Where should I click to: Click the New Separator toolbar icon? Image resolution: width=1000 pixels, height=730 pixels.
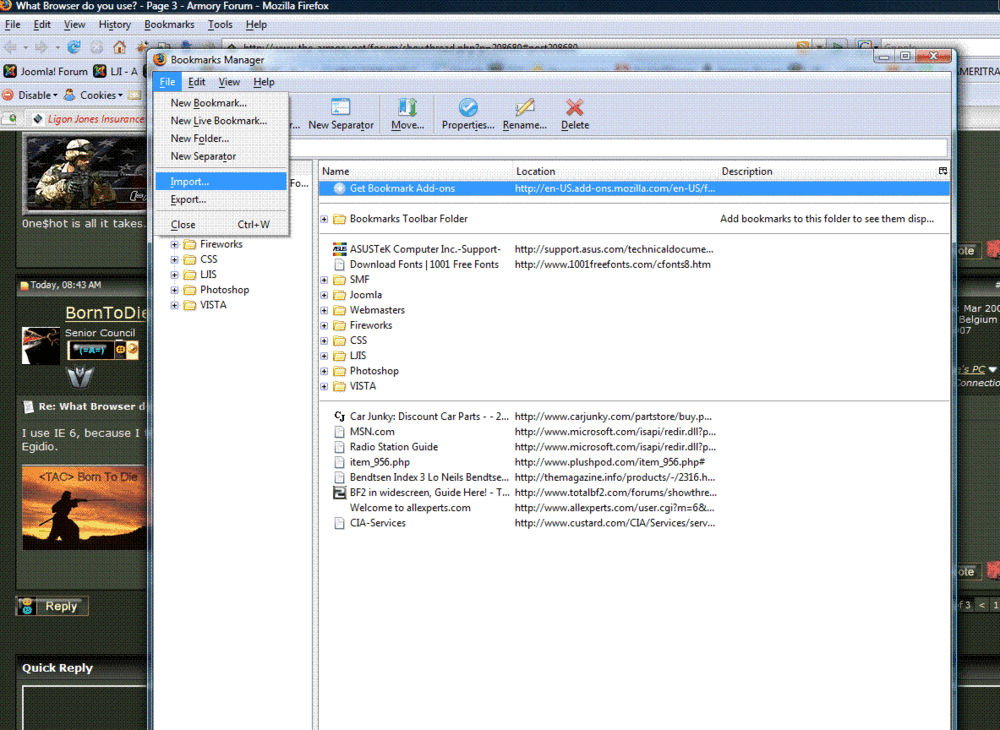(x=340, y=108)
